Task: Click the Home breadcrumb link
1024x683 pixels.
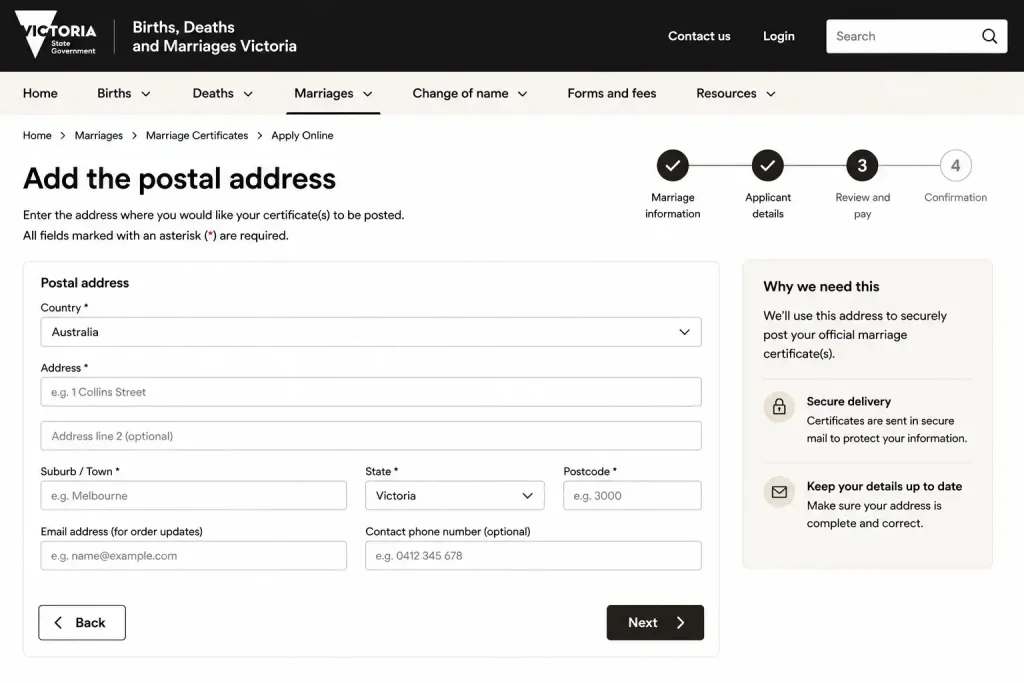Action: 37,135
